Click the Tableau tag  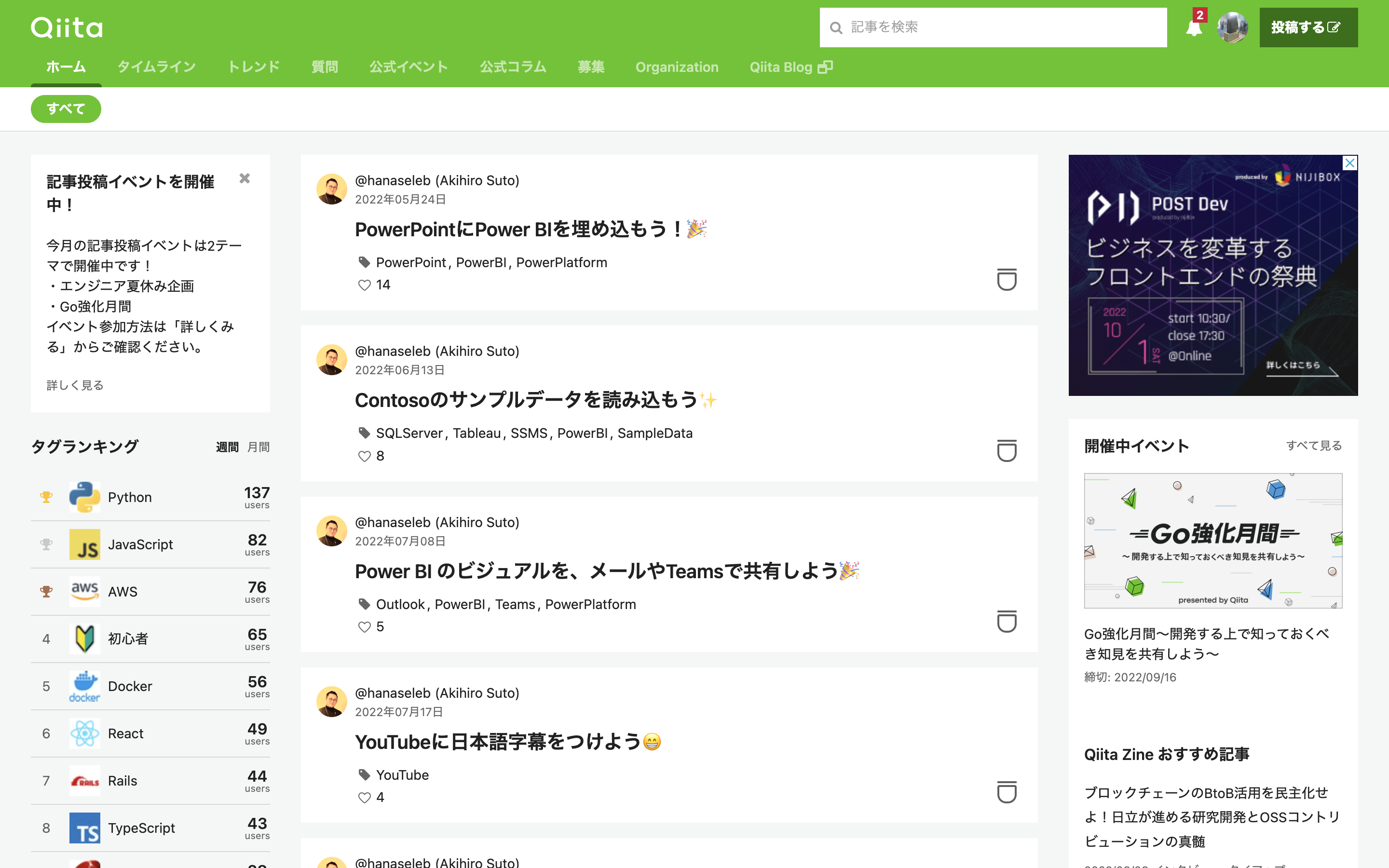(477, 434)
